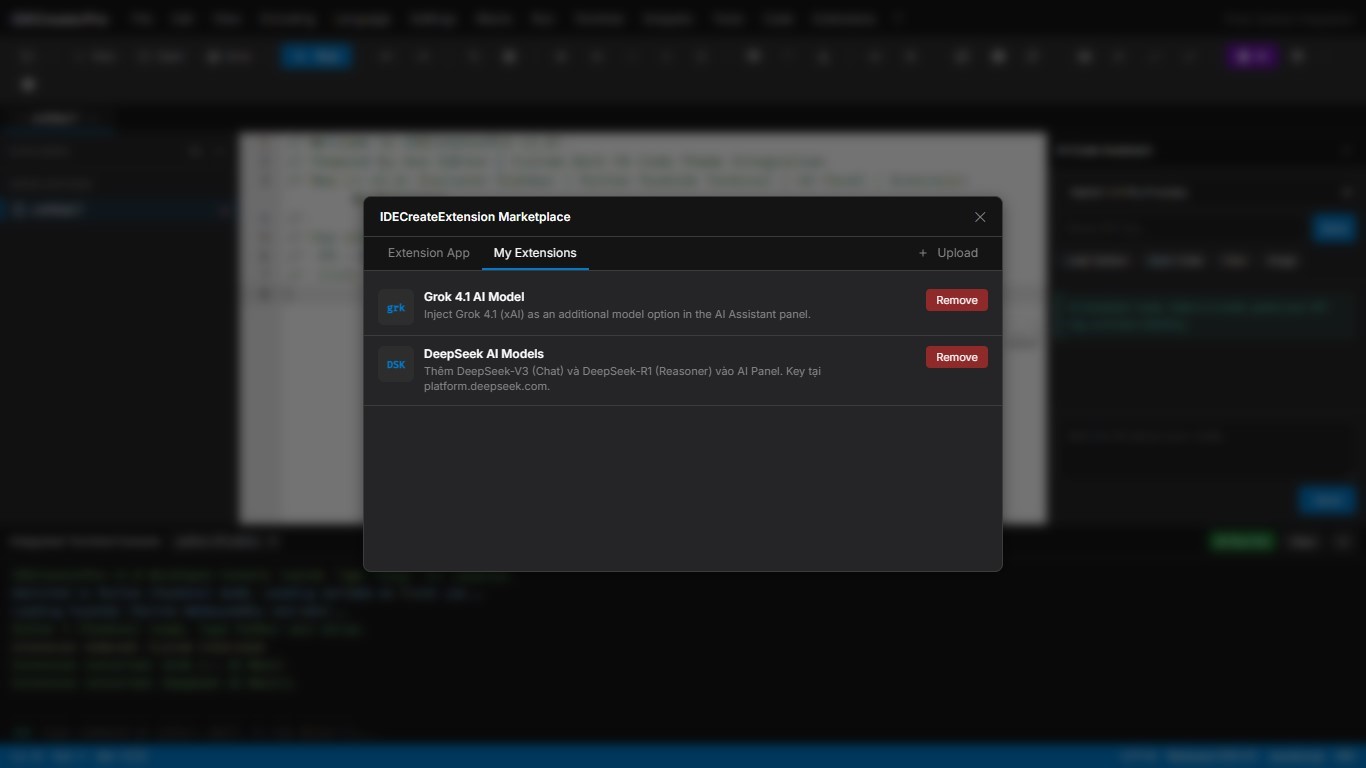Select the 'DeepSeek AI Models' title
This screenshot has height=768, width=1366.
484,354
